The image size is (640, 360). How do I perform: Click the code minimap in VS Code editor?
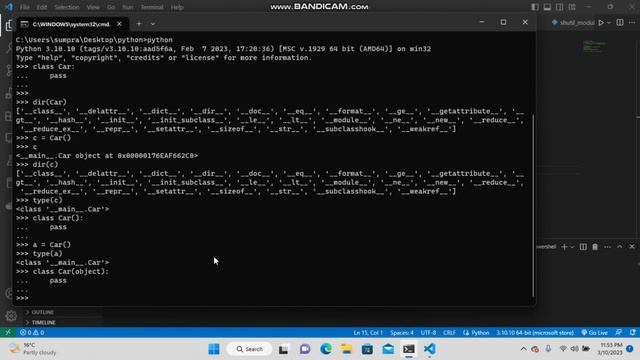[x=594, y=46]
